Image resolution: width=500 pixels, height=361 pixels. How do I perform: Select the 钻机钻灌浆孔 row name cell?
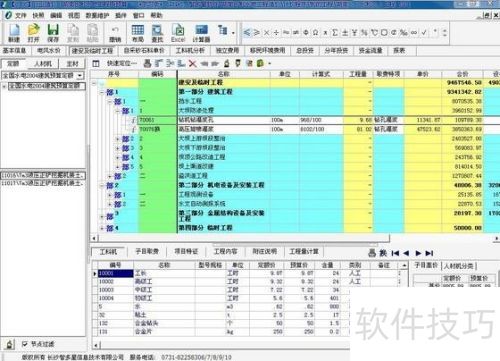tap(224, 120)
